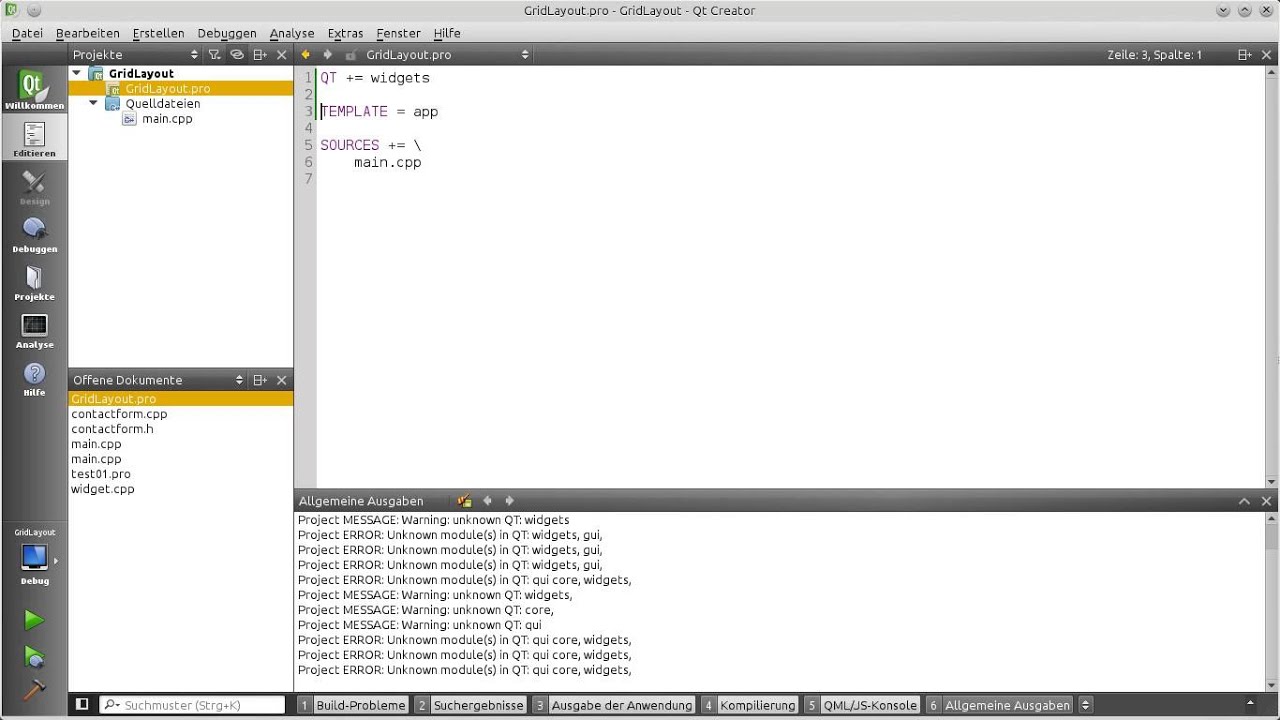Split the editor view
This screenshot has width=1280, height=720.
1245,55
